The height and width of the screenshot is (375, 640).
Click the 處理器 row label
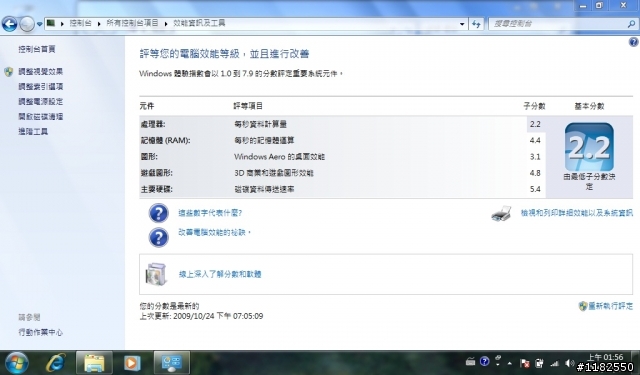click(153, 124)
